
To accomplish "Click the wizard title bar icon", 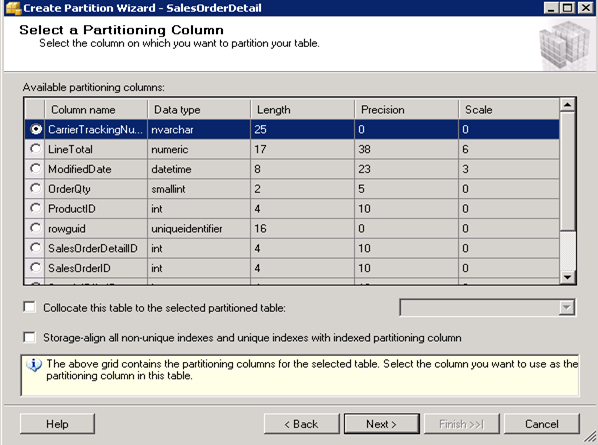I will click(x=13, y=8).
